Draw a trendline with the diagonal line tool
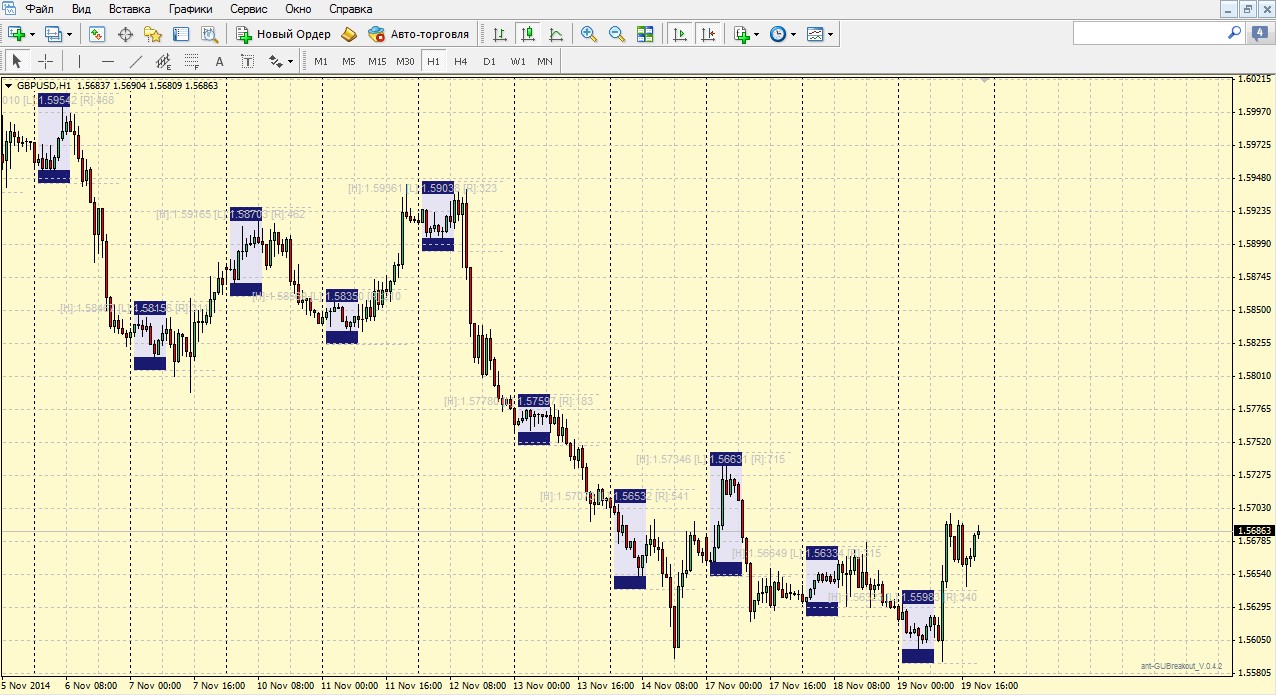 136,61
